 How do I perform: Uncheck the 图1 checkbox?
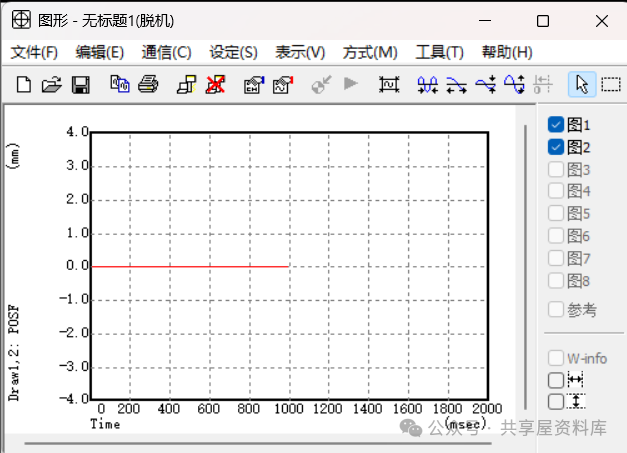point(556,125)
